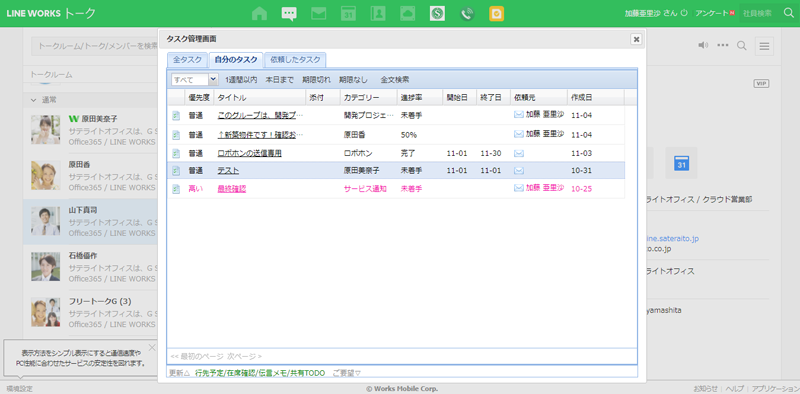Open the ヘルプ footer link
Viewport: 800px width, 394px height.
[x=735, y=389]
